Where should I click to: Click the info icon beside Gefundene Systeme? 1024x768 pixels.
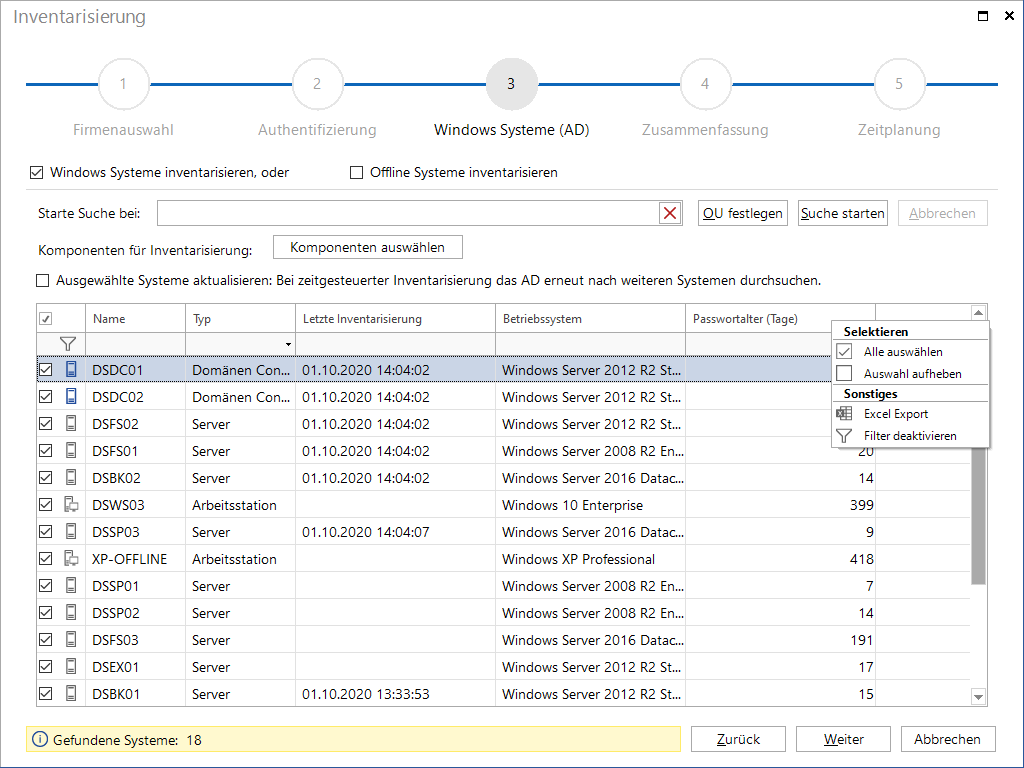(x=40, y=739)
